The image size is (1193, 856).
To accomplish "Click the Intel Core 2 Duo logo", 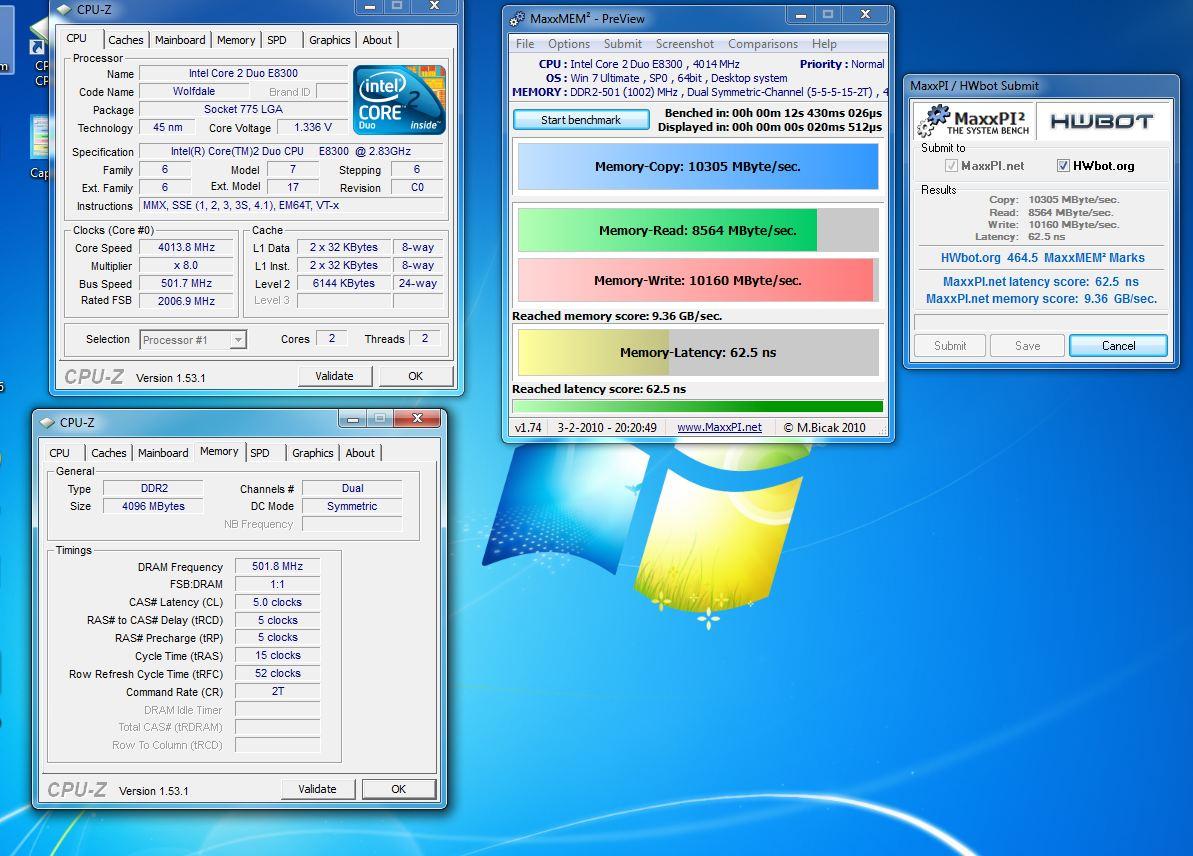I will [399, 100].
